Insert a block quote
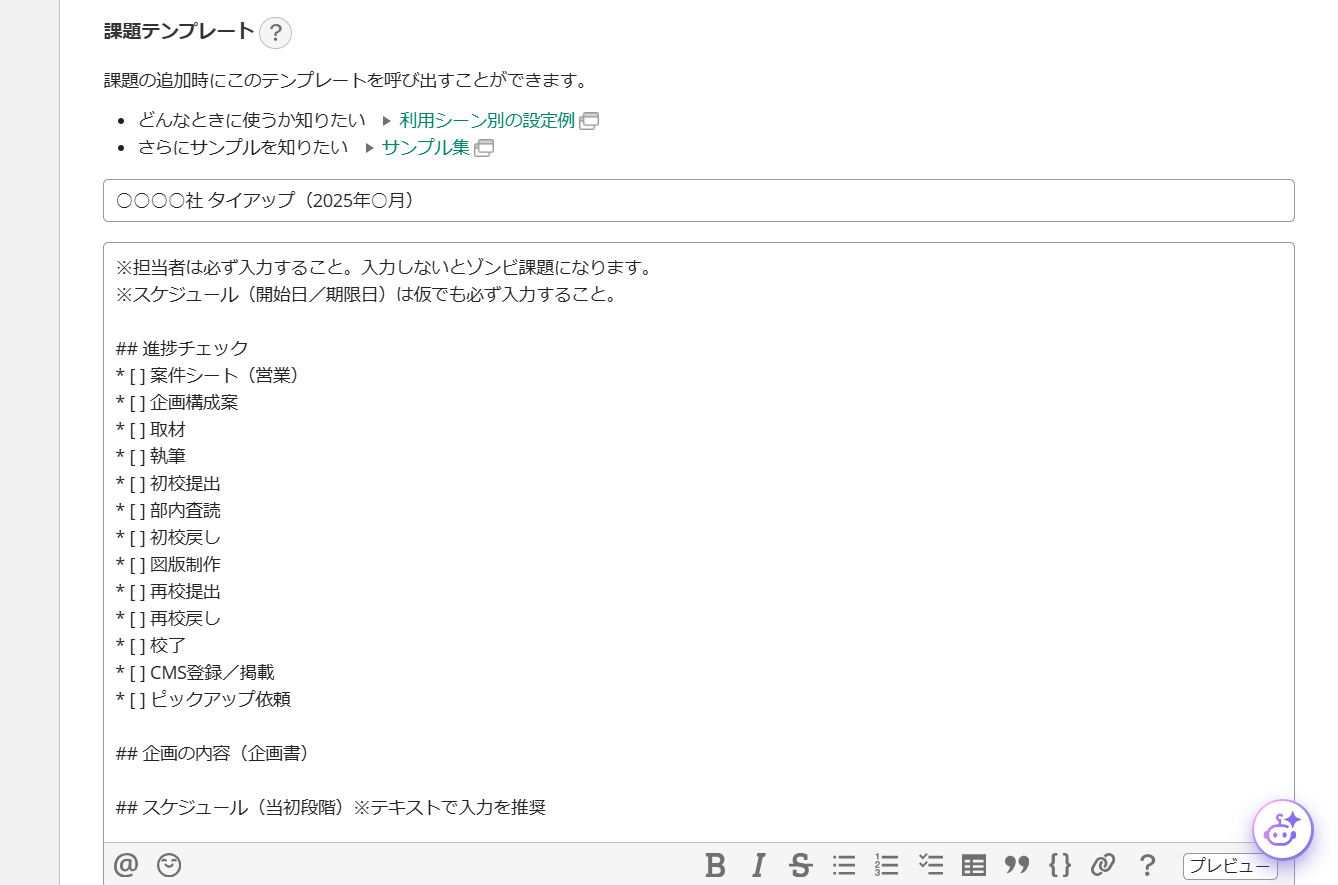The height and width of the screenshot is (885, 1338). point(1017,865)
